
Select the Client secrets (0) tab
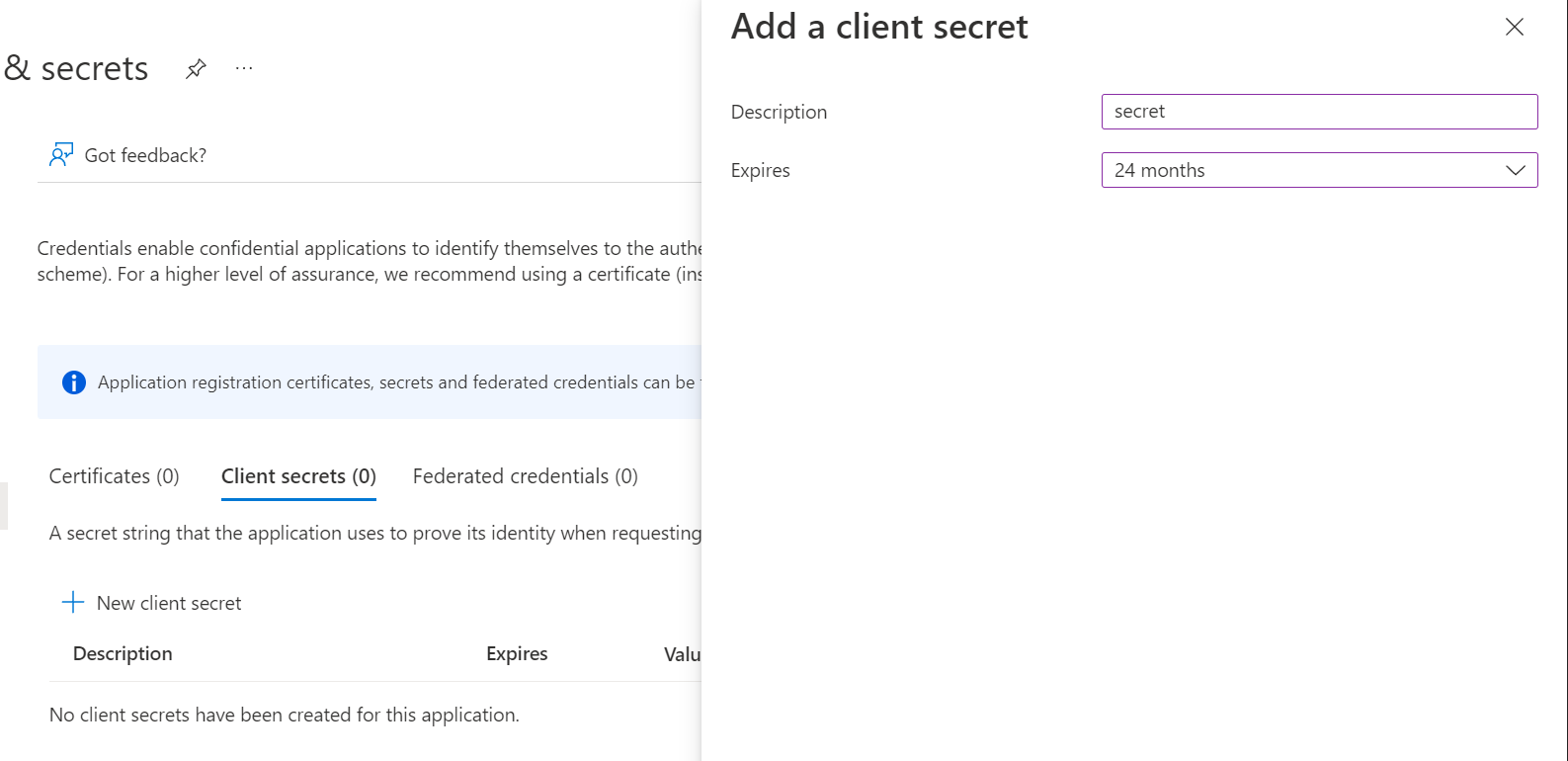coord(298,476)
